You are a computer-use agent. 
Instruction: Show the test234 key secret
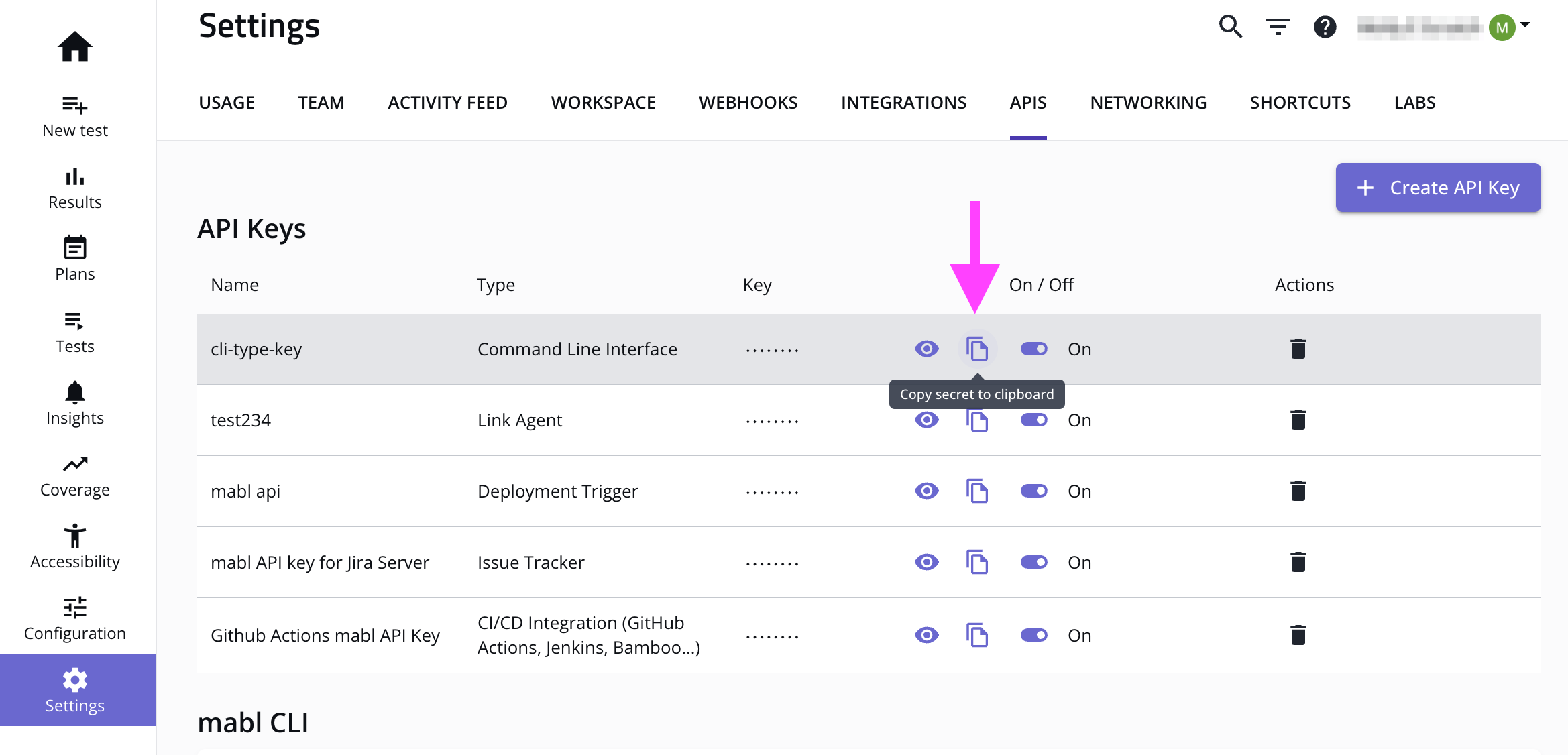[927, 420]
